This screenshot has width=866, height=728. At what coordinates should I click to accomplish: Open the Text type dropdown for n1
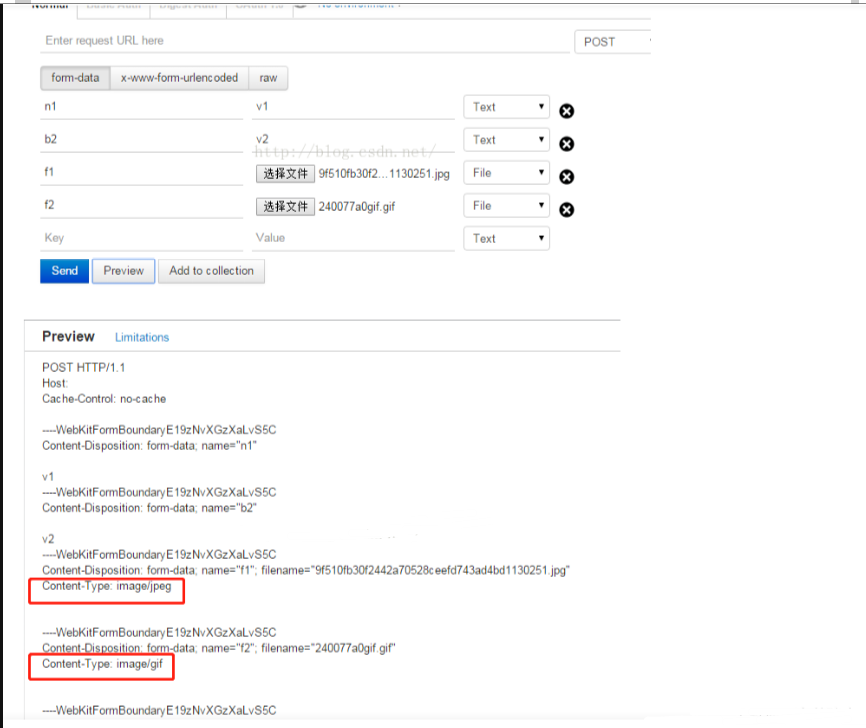(x=506, y=106)
